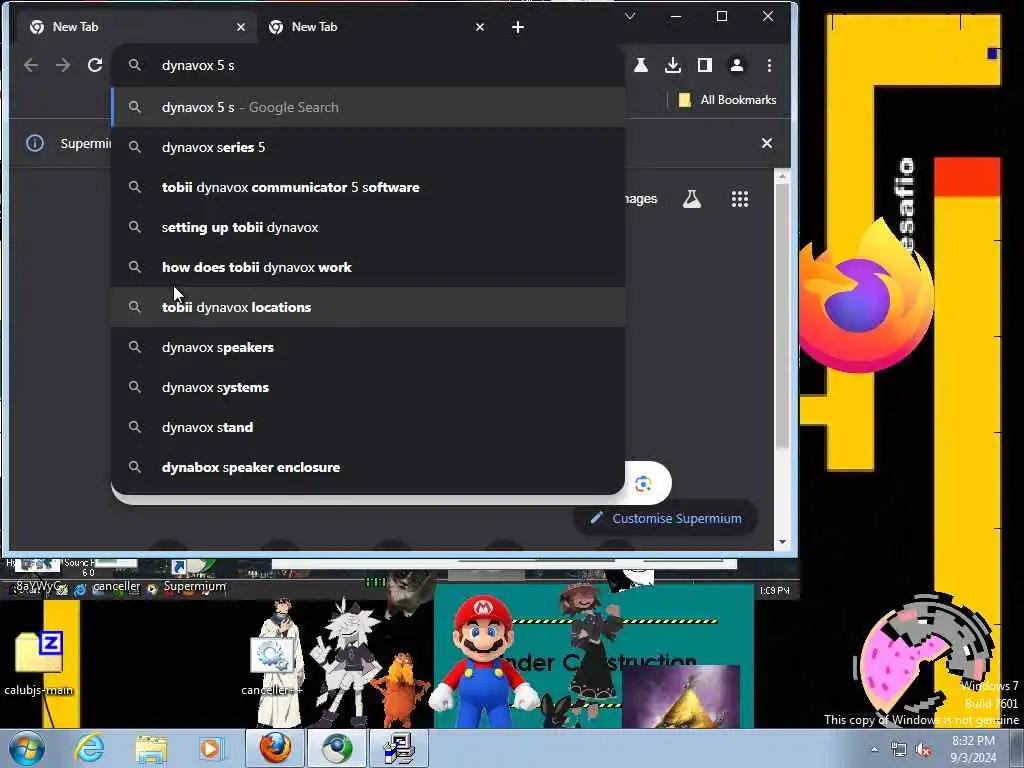Image resolution: width=1024 pixels, height=768 pixels.
Task: Pick the 'how does tobii dynavox work' suggestion
Action: [368, 267]
